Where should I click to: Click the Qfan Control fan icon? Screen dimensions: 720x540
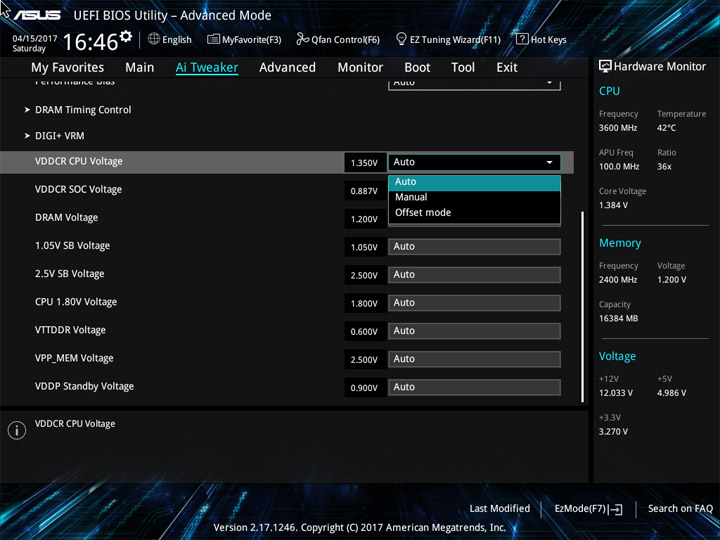pos(302,39)
